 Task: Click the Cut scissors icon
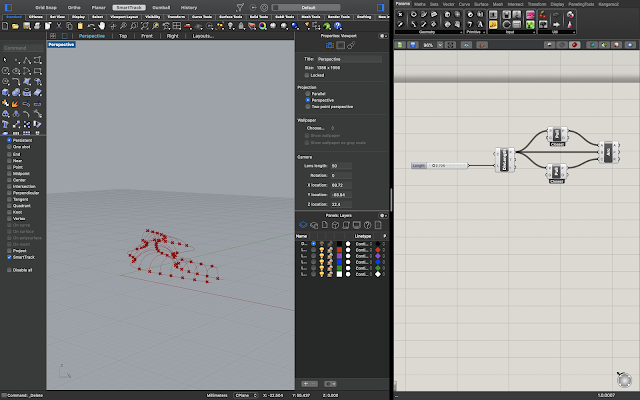click(x=59, y=26)
